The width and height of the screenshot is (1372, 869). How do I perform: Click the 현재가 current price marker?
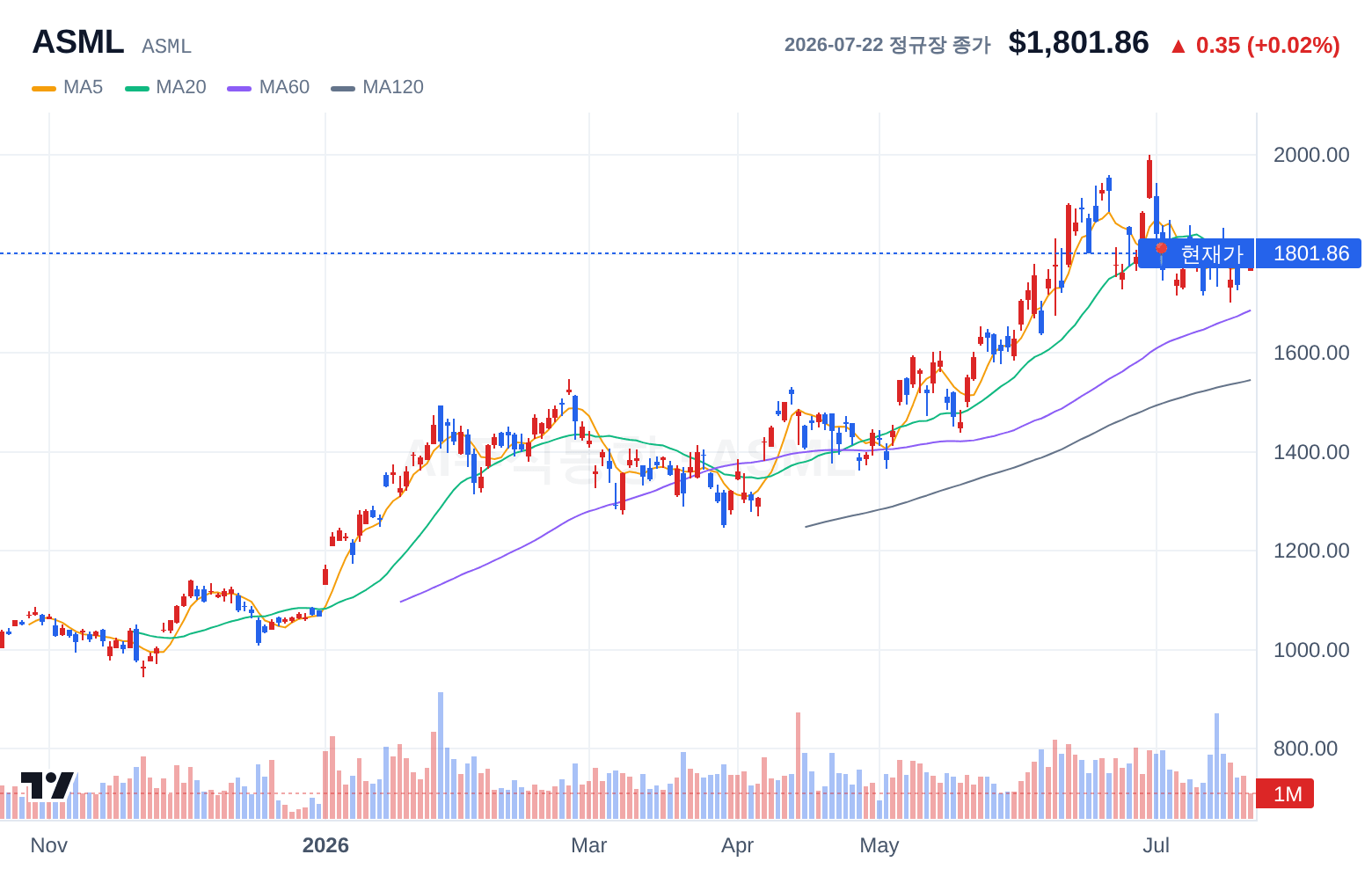[x=1196, y=253]
